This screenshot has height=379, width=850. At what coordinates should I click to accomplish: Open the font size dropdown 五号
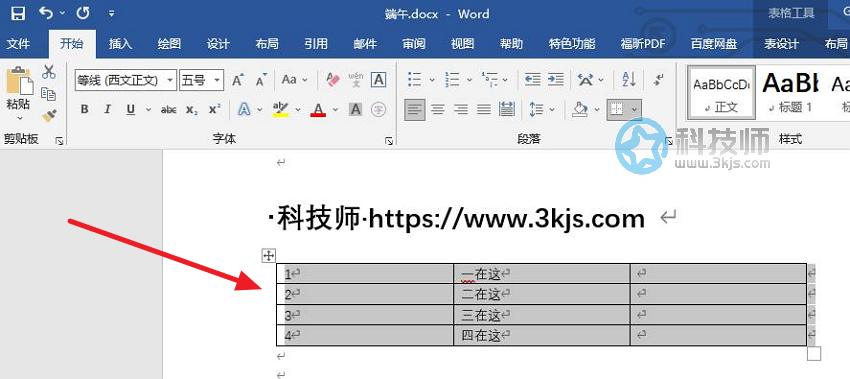point(217,80)
